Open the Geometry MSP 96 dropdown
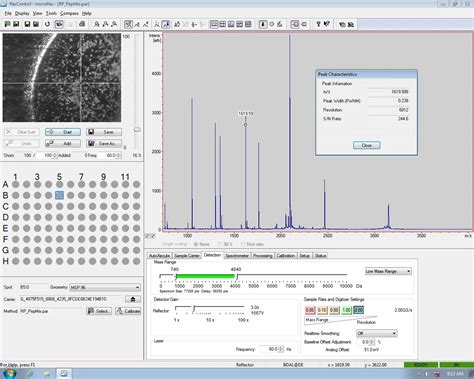The image size is (474, 379). pyautogui.click(x=105, y=287)
